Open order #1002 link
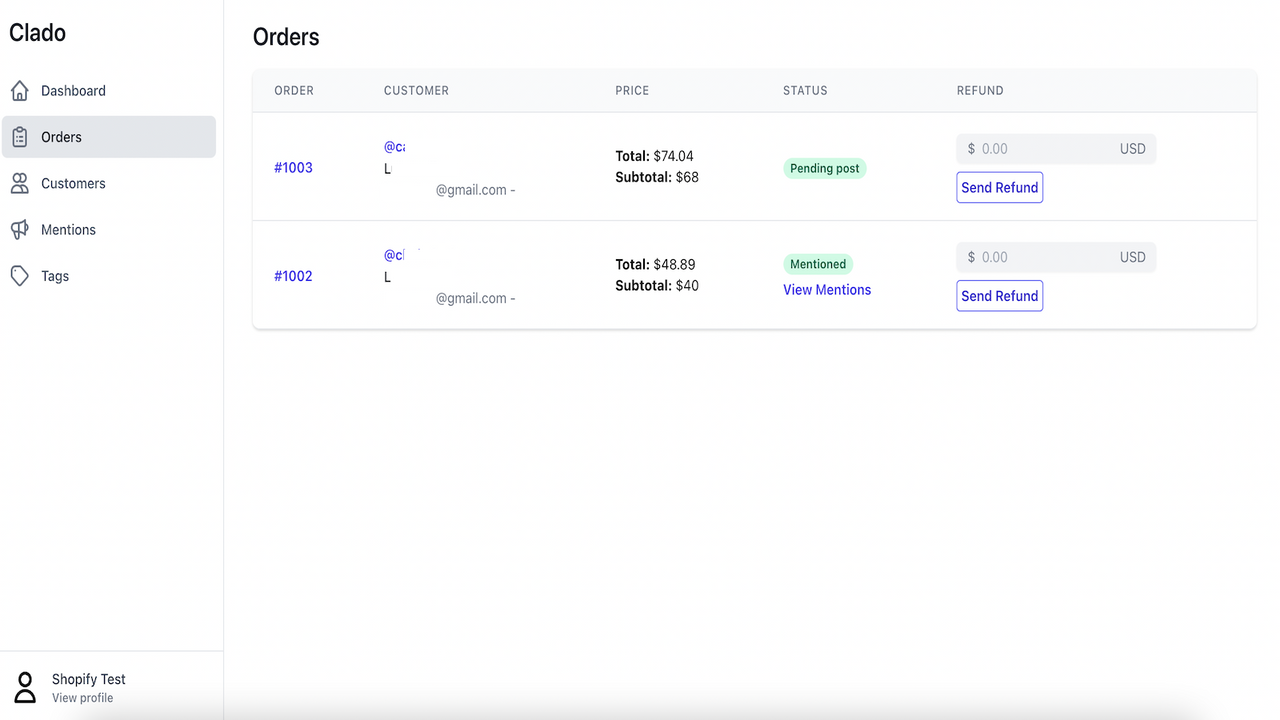1280x720 pixels. [293, 276]
